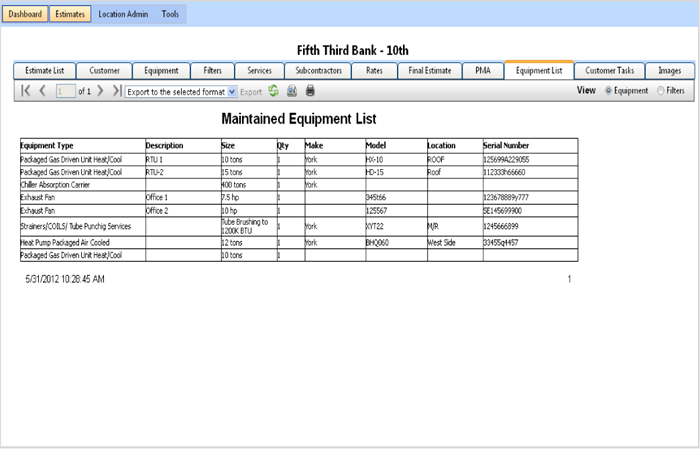Click the Office 2 description cell
This screenshot has height=449, width=700.
183,211
